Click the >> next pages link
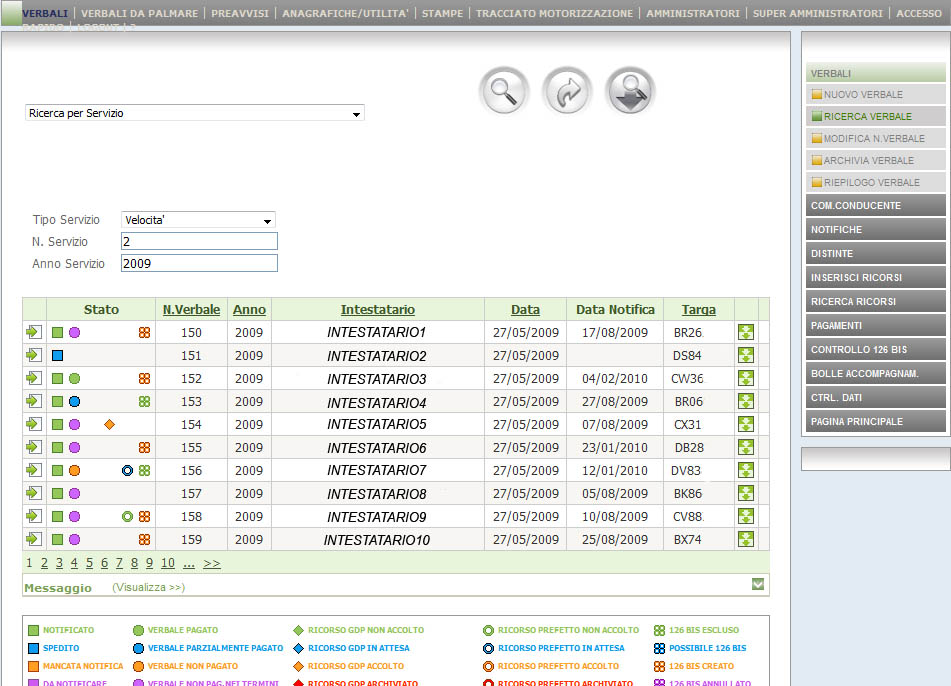The height and width of the screenshot is (686, 951). click(212, 563)
